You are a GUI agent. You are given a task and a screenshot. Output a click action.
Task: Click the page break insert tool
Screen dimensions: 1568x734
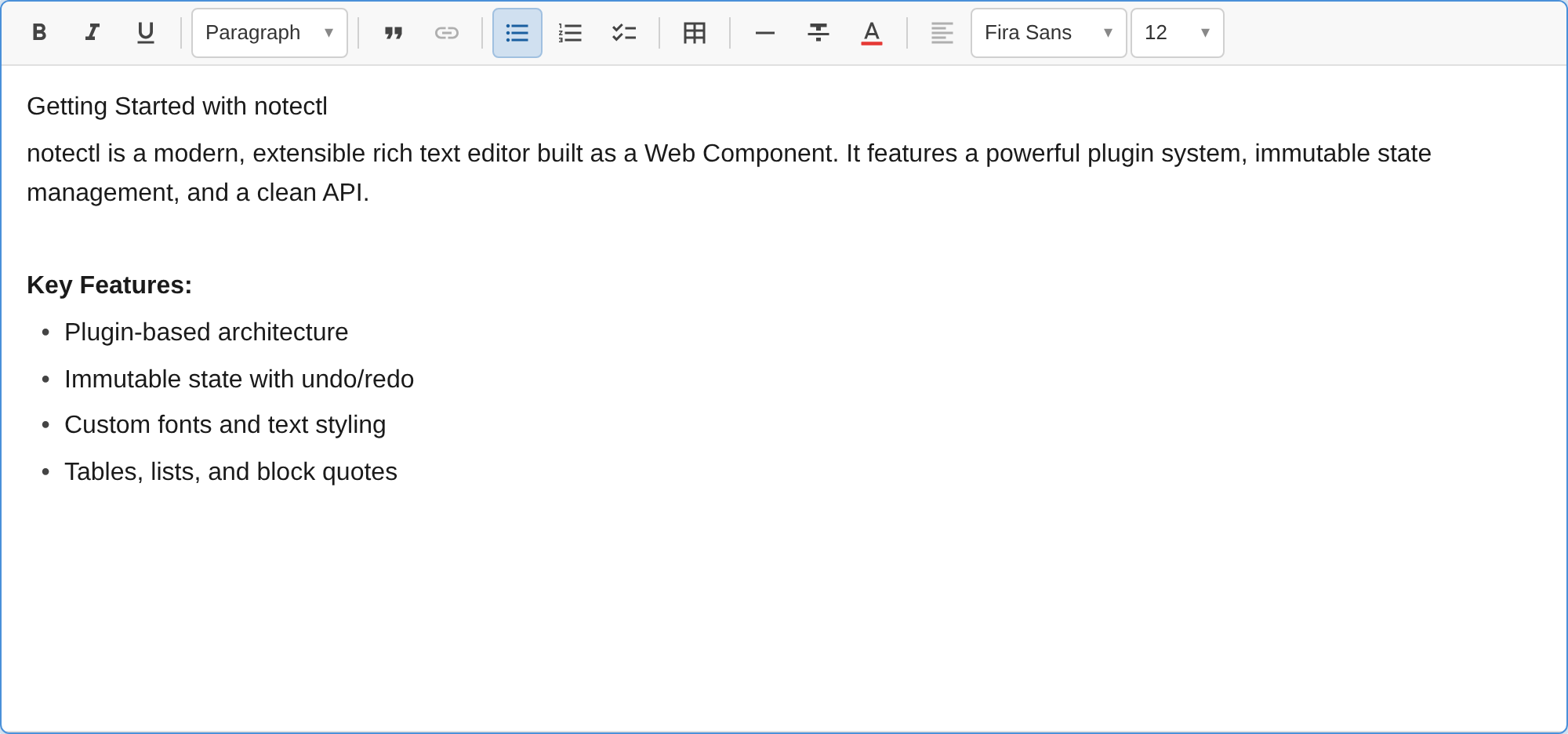818,32
